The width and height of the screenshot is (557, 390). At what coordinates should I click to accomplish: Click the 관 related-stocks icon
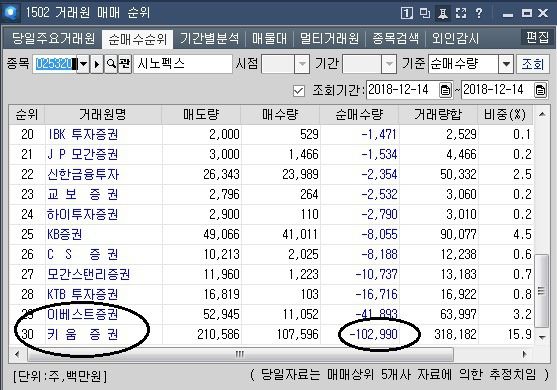click(125, 64)
